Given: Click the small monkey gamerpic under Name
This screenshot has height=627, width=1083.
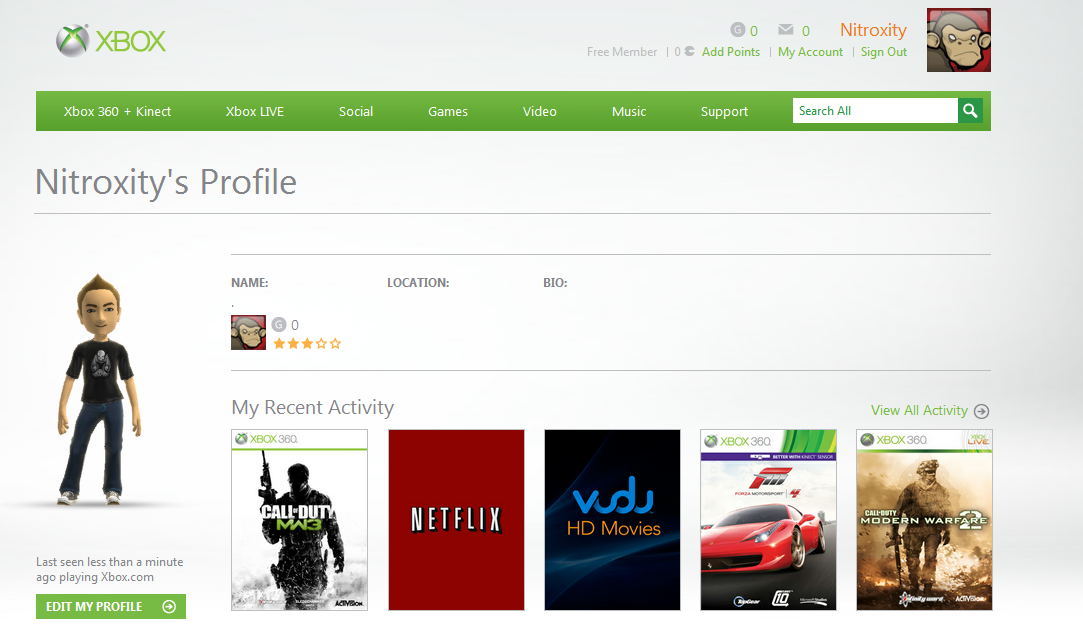Looking at the screenshot, I should pyautogui.click(x=249, y=333).
